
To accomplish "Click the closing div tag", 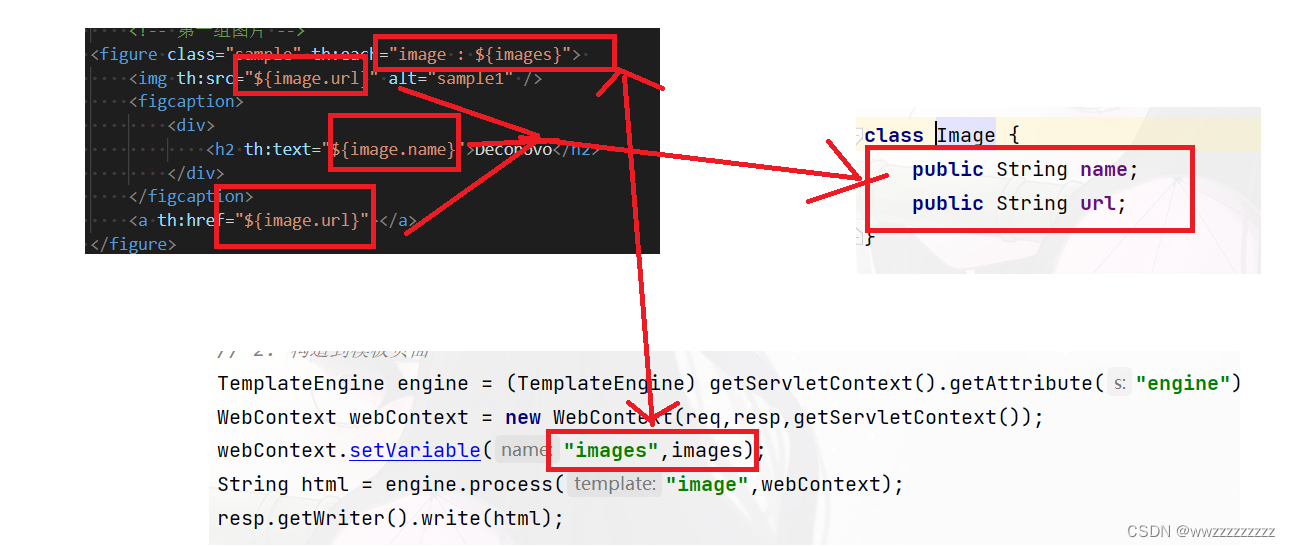I will 196,173.
